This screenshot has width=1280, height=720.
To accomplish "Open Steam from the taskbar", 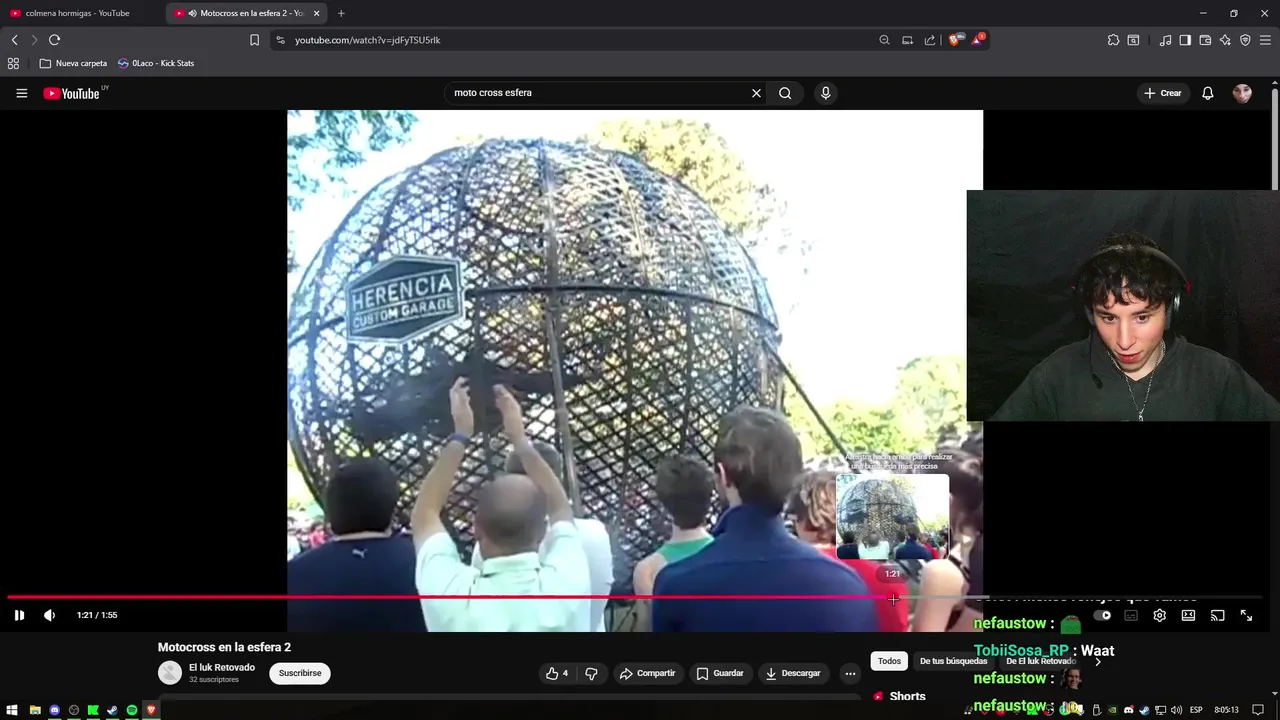I will (x=112, y=710).
